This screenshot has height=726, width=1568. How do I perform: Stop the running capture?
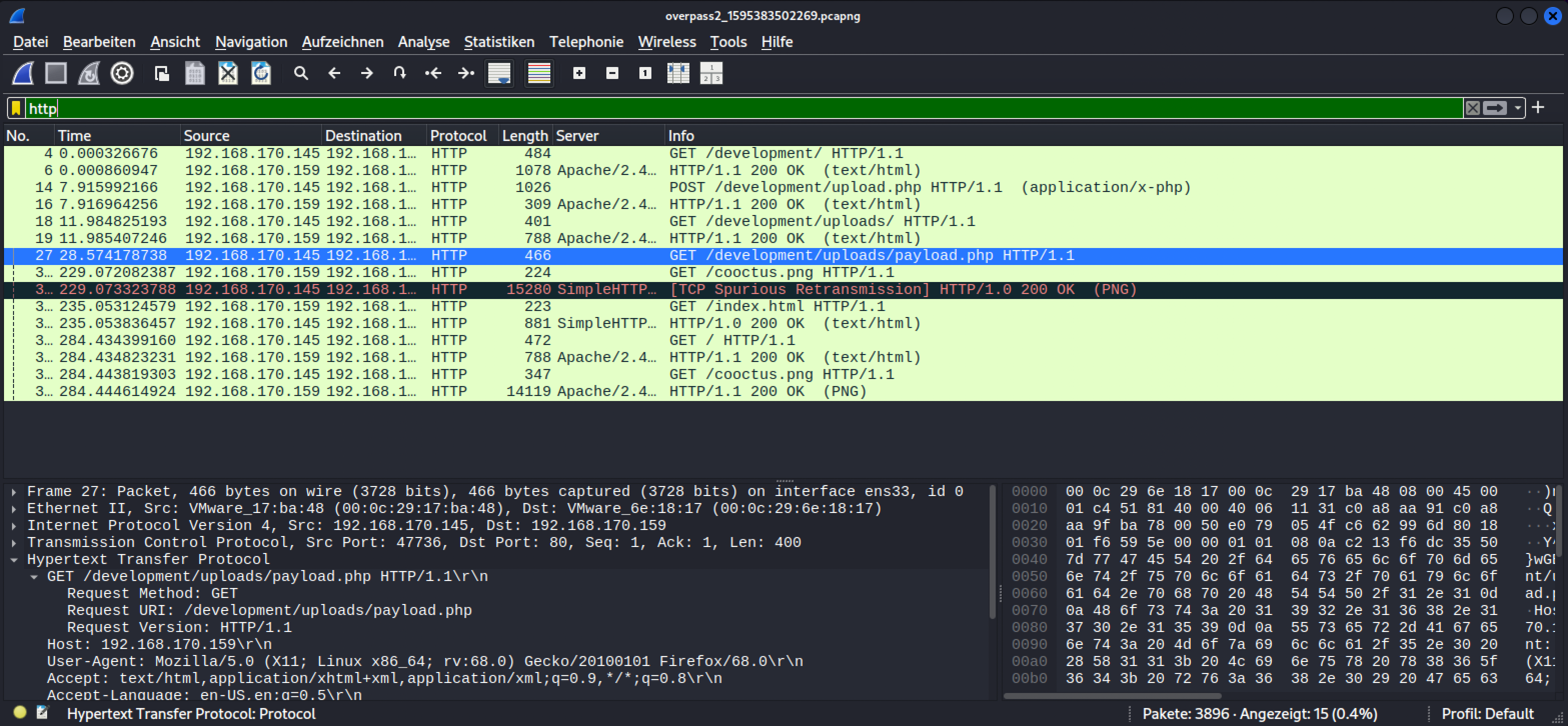point(56,73)
